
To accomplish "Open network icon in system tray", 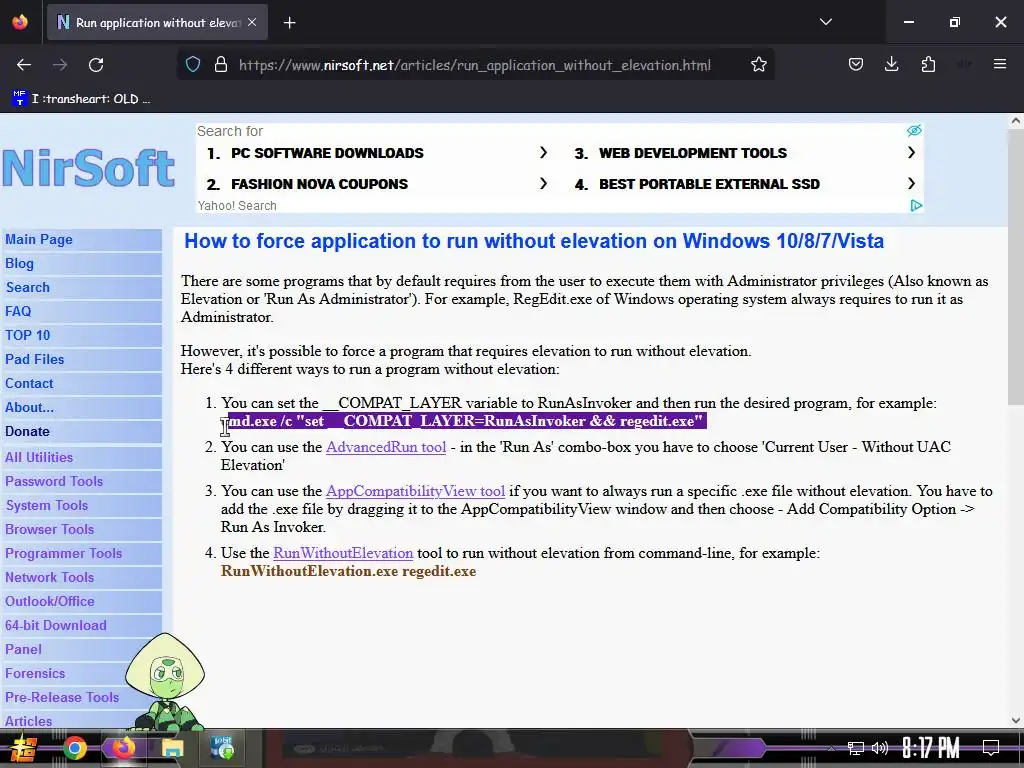I will point(855,748).
